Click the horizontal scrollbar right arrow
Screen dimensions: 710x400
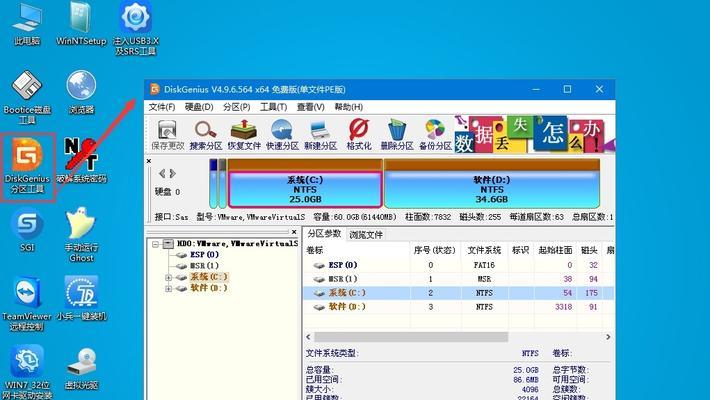click(x=608, y=337)
